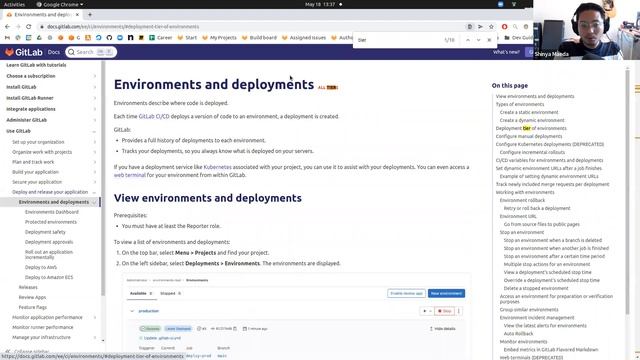Image resolution: width=640 pixels, height=360 pixels.
Task: Open Releases in the sidebar
Action: 28,287
